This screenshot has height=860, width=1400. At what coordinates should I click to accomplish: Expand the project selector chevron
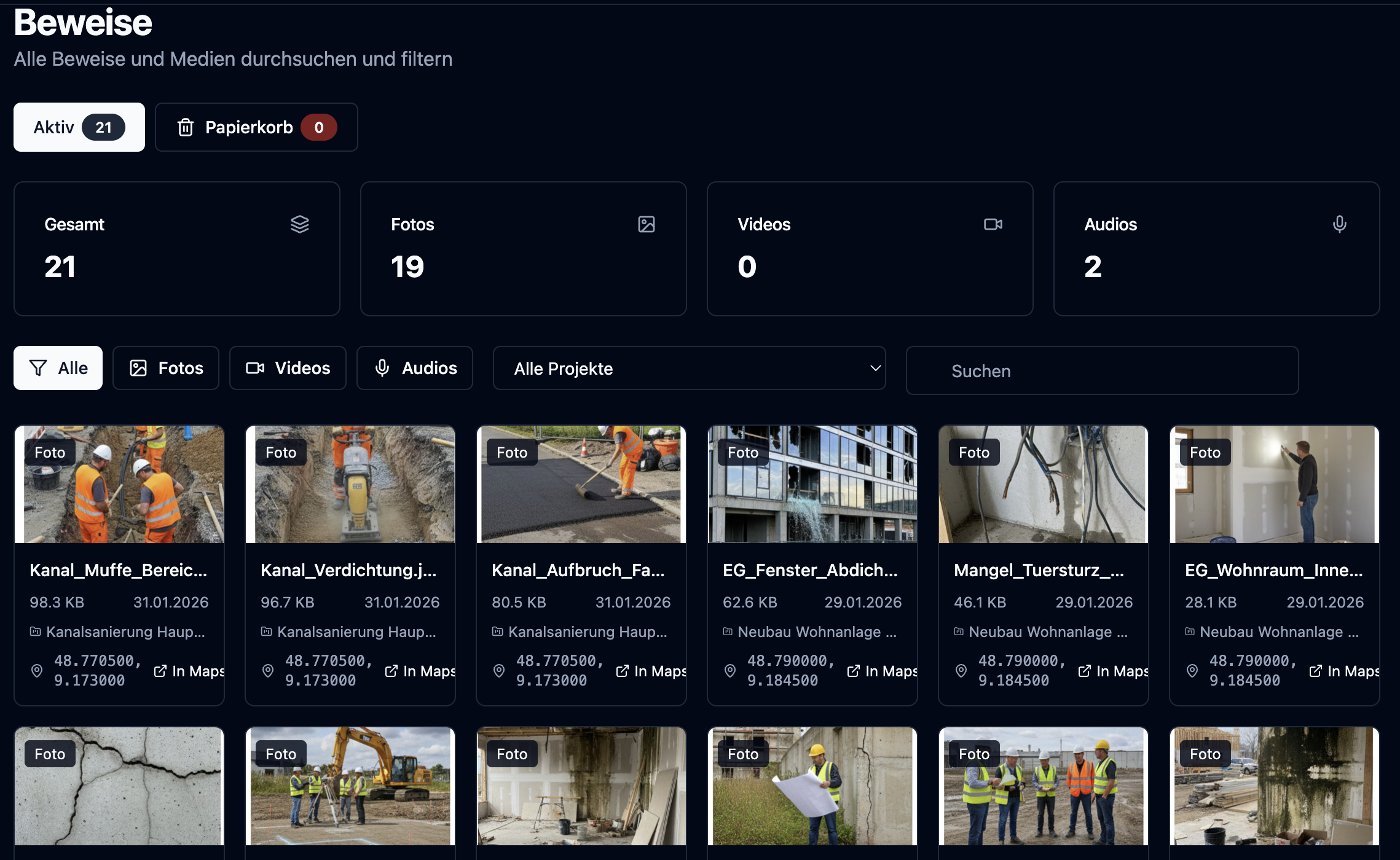tap(875, 368)
